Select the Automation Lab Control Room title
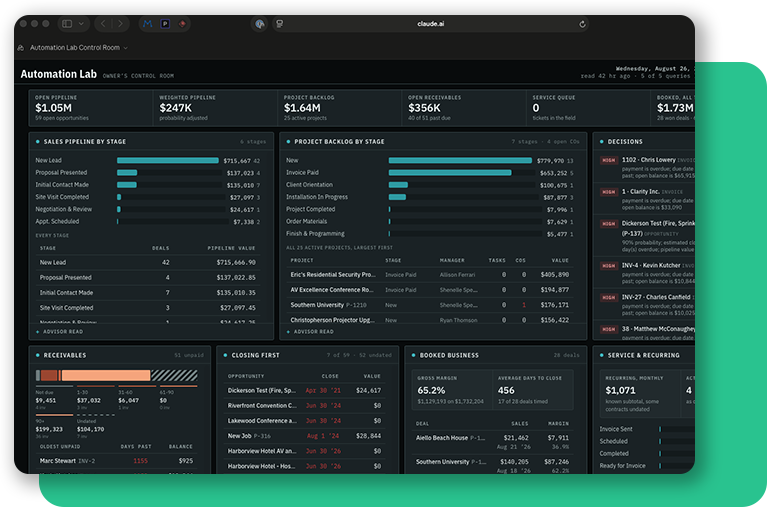 point(75,48)
